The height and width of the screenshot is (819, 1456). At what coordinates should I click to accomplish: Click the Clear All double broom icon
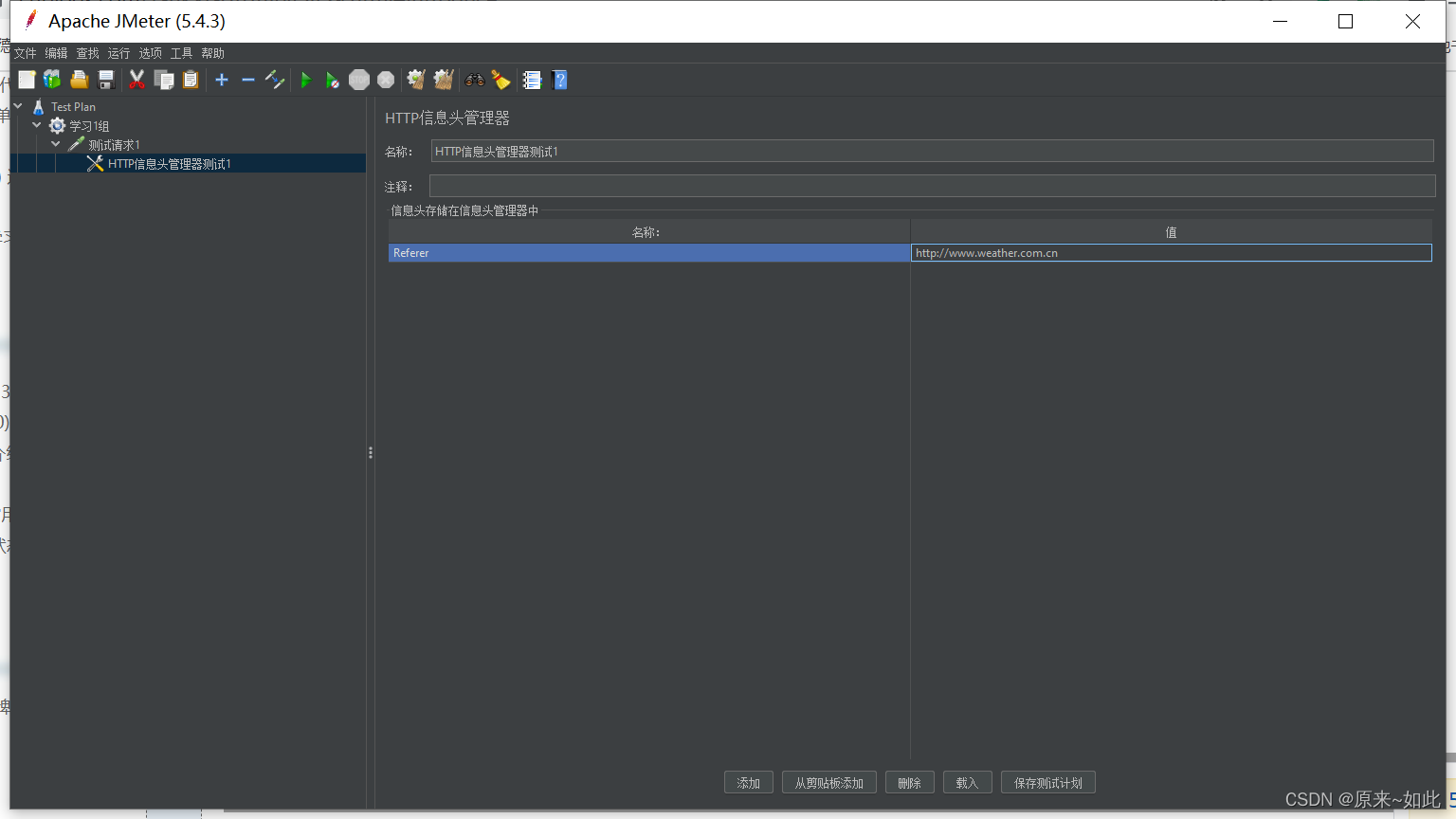(x=444, y=80)
